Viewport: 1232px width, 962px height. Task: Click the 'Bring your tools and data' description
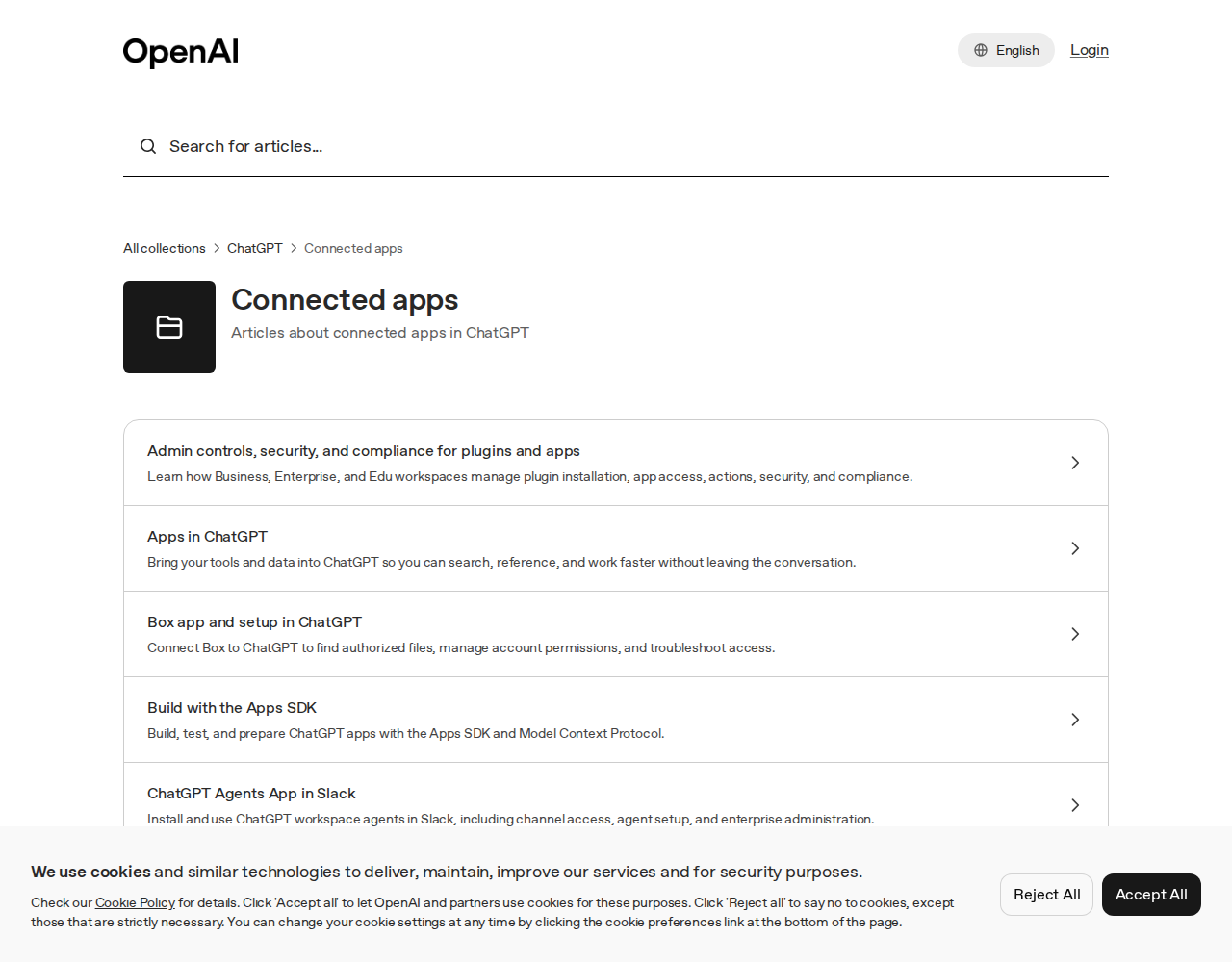[501, 562]
